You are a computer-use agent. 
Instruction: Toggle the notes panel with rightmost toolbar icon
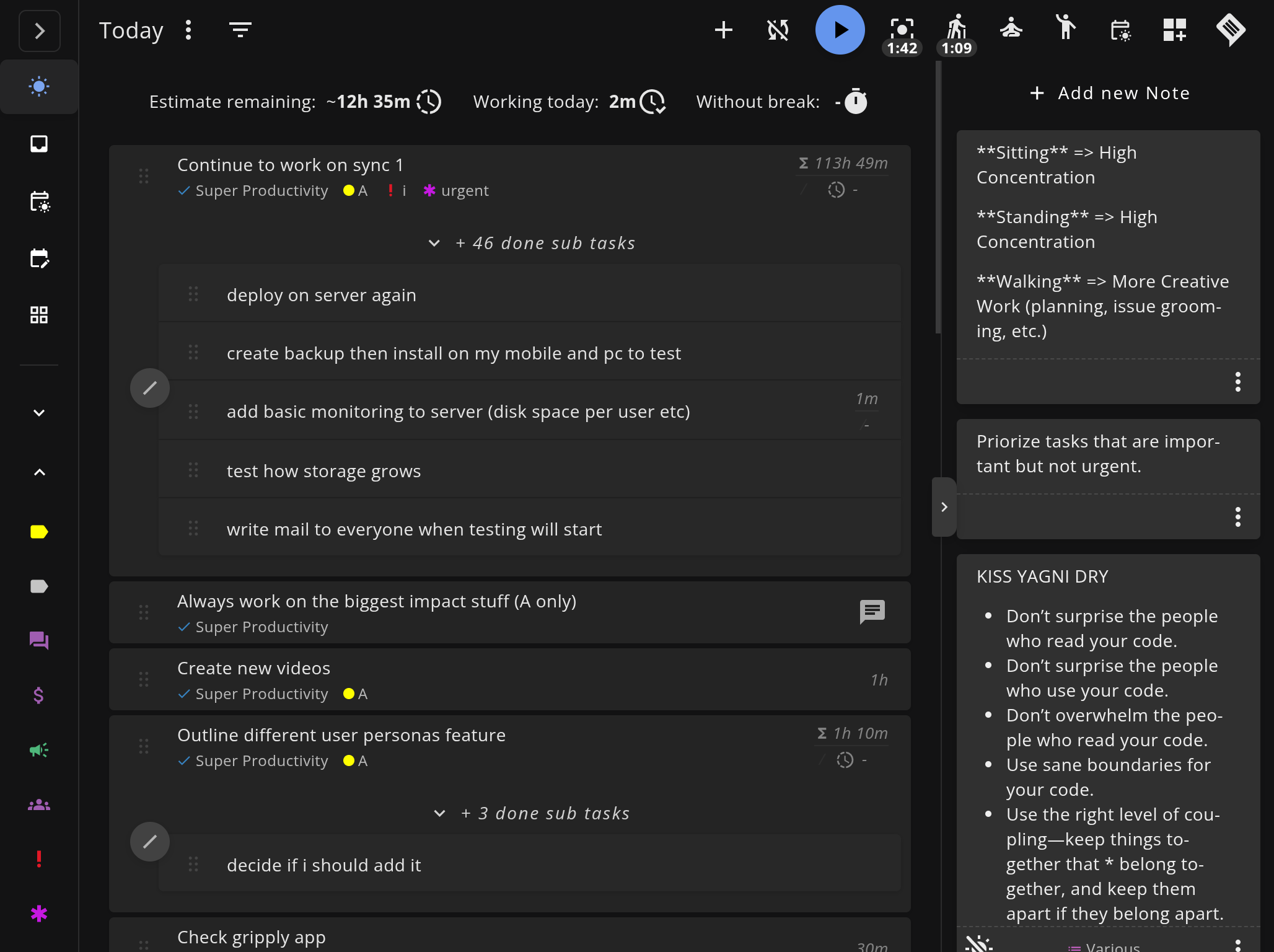point(1231,29)
